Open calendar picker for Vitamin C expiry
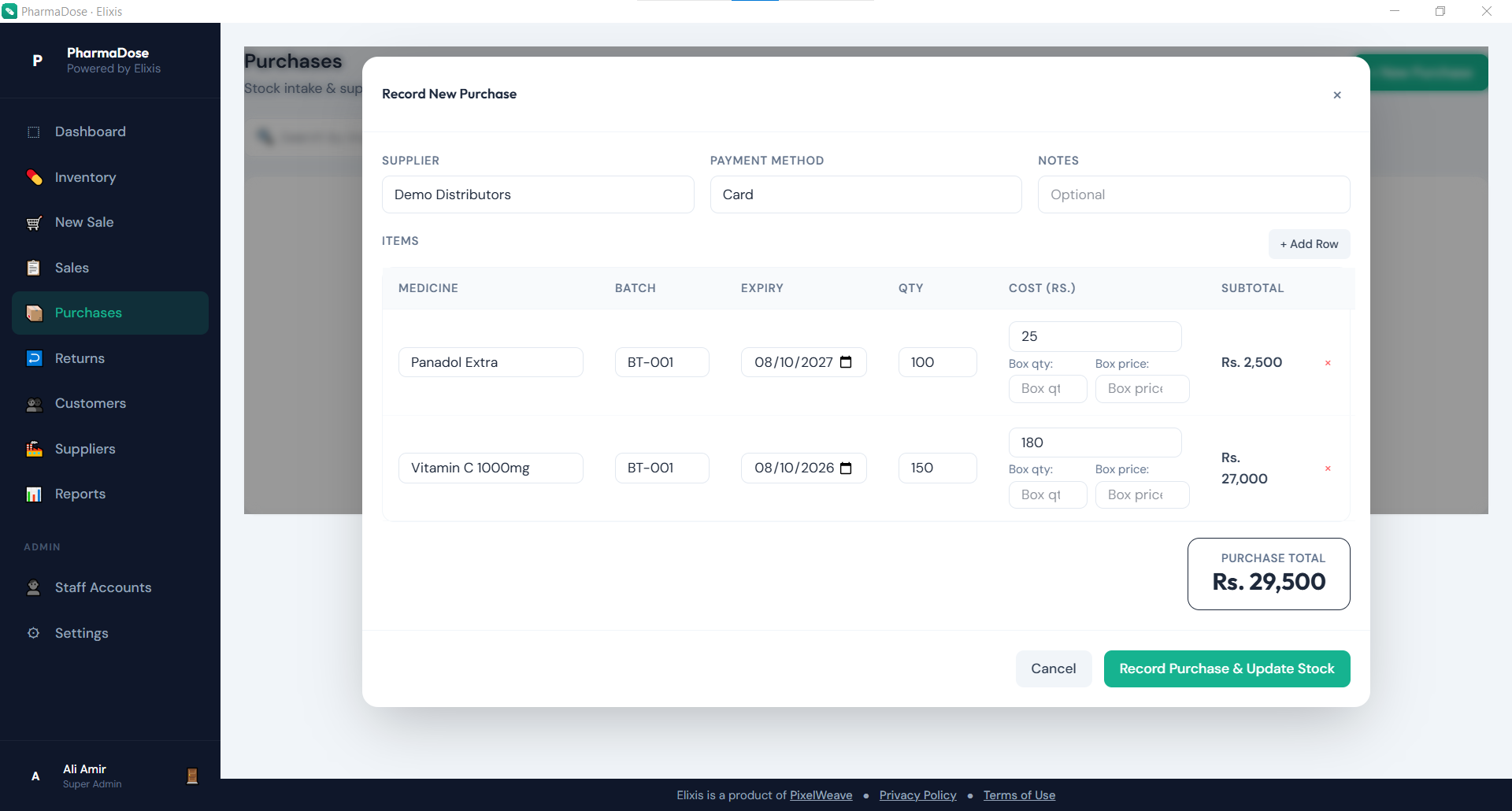 click(x=846, y=468)
